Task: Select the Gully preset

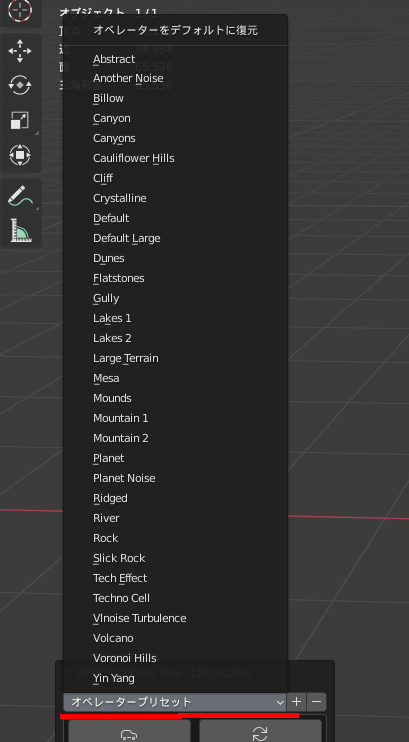Action: tap(175, 298)
